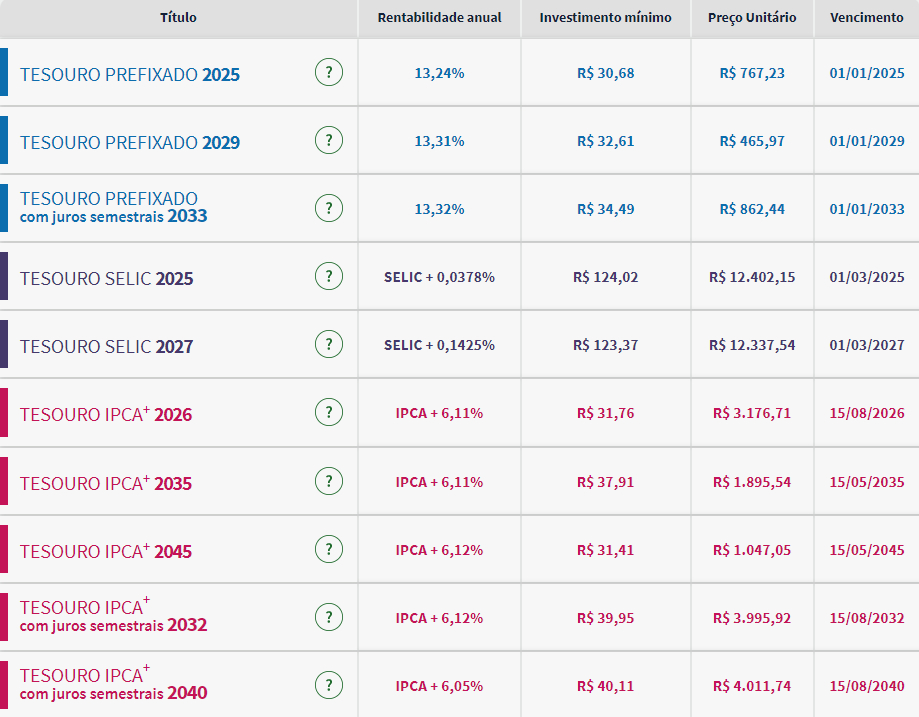
Task: Click the R$ 12.337,54 unit price
Action: pos(752,345)
